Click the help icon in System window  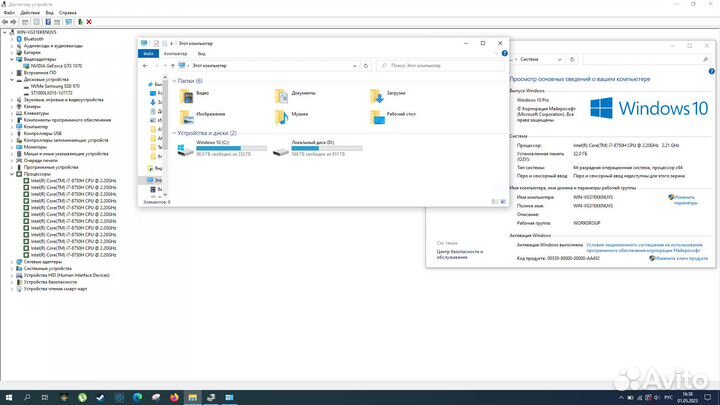[x=711, y=71]
